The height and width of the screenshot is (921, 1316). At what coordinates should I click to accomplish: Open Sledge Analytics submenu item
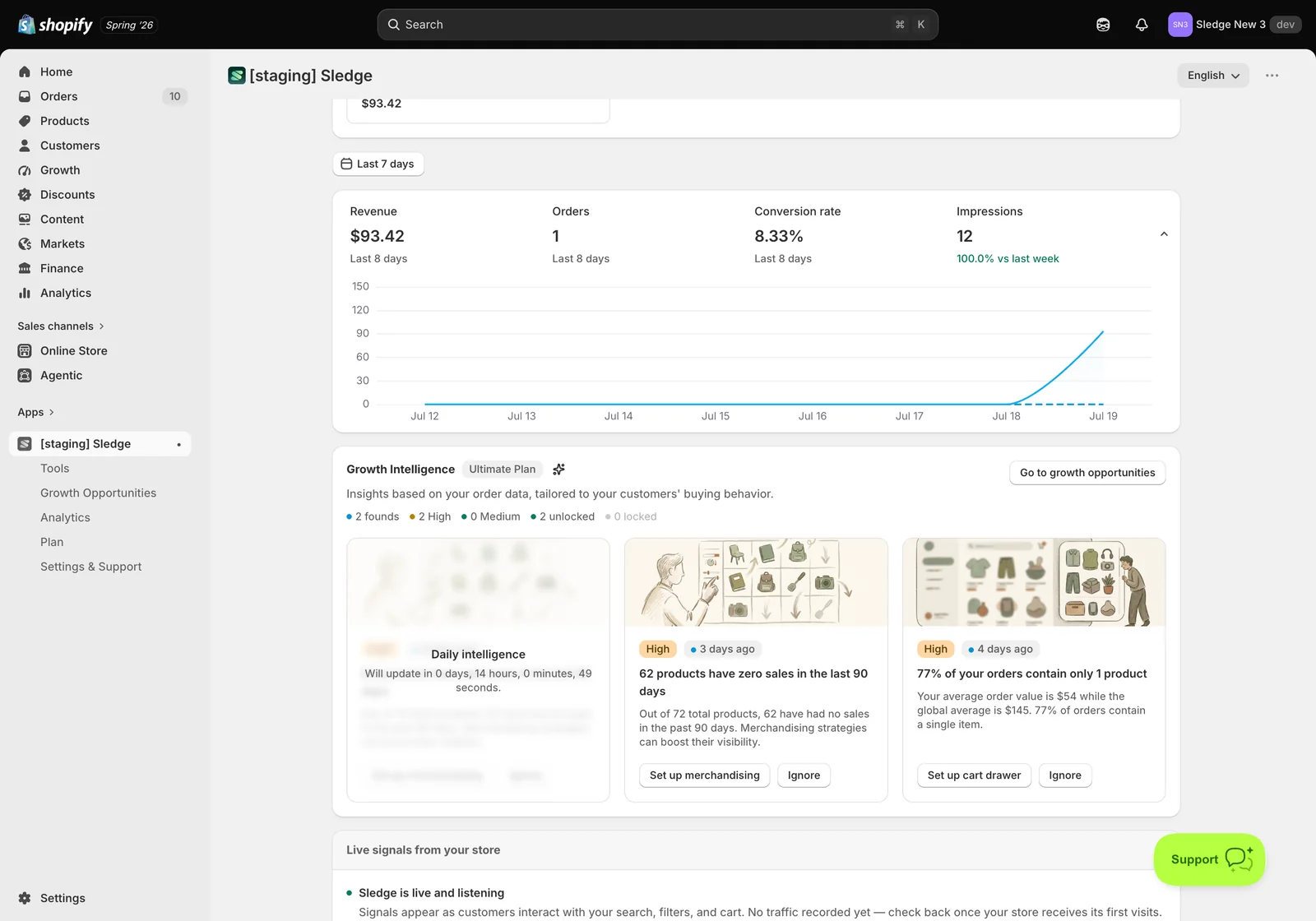pos(66,518)
